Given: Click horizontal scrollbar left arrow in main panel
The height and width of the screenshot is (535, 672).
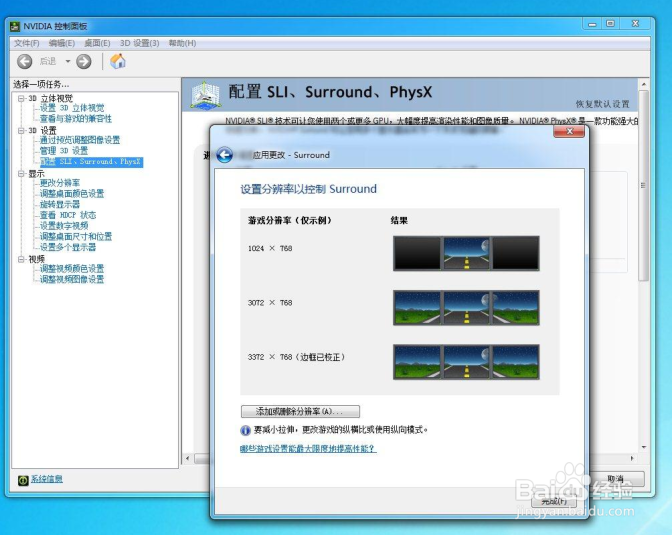Looking at the screenshot, I should coord(187,459).
